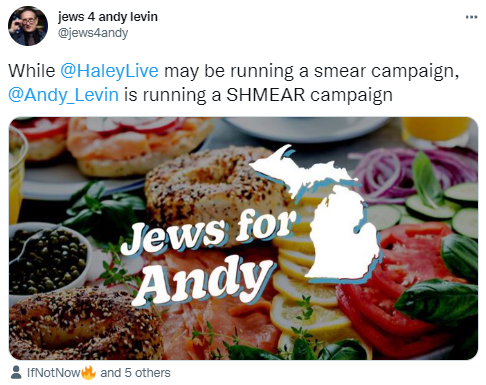This screenshot has width=486, height=385.
Task: Open the @Andy_Levin mention
Action: click(63, 95)
